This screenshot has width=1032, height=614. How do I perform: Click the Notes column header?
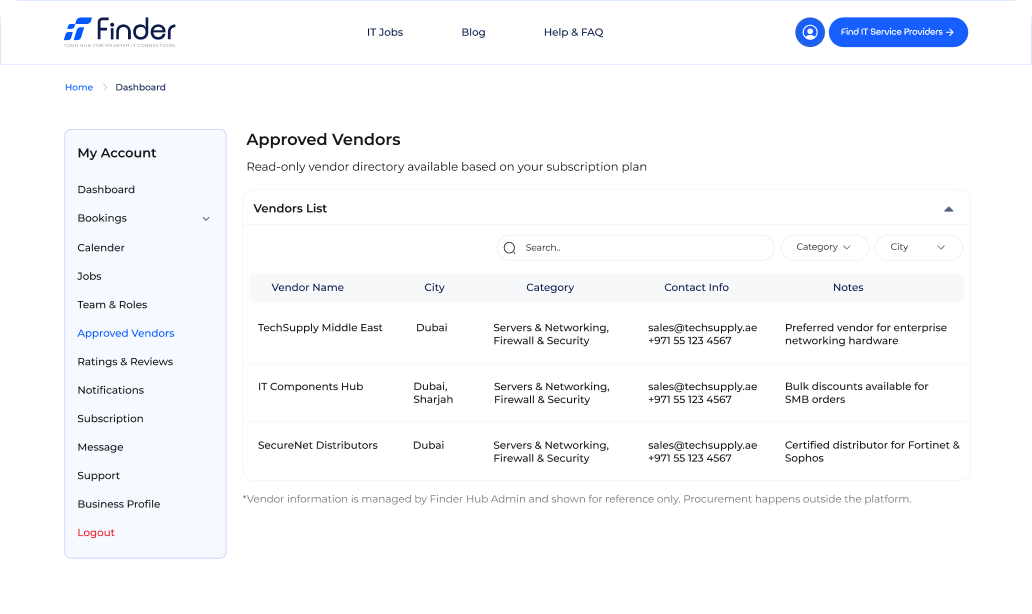[848, 288]
